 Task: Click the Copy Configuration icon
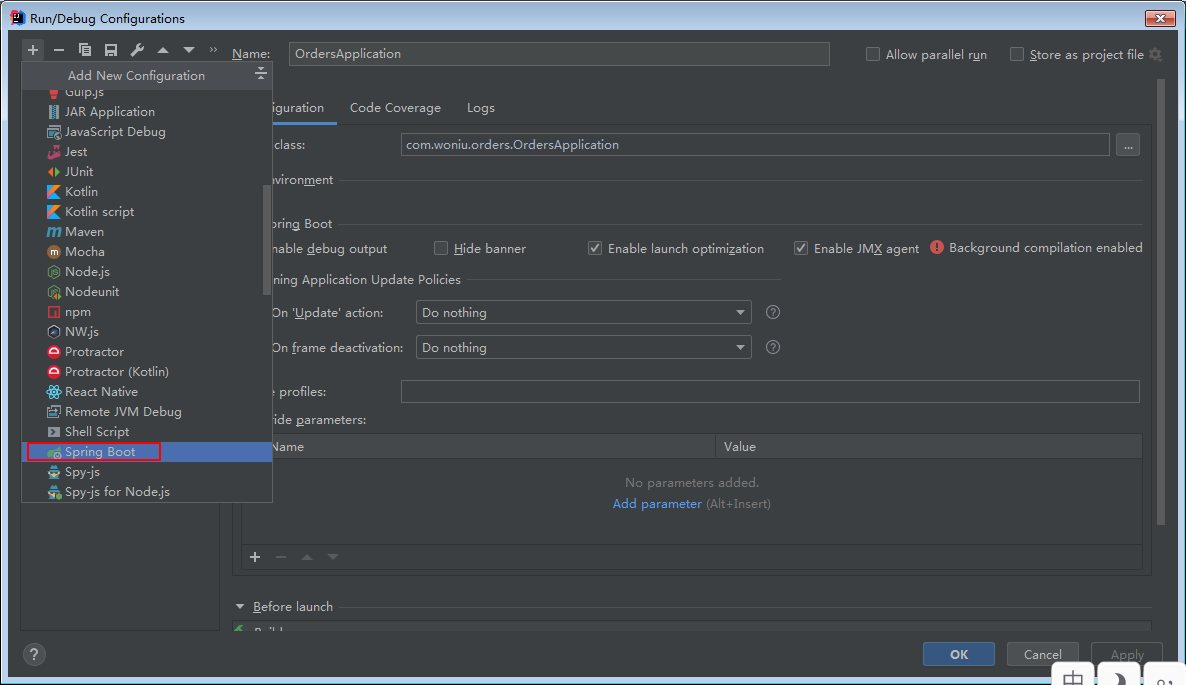[x=85, y=50]
